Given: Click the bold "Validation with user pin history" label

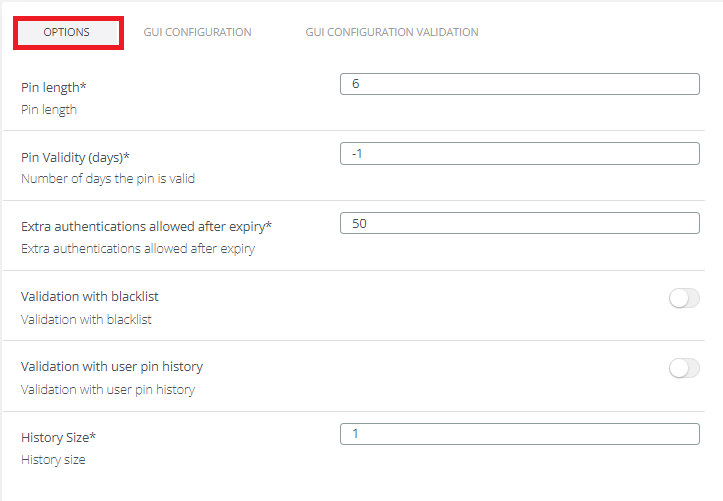Looking at the screenshot, I should (x=112, y=367).
